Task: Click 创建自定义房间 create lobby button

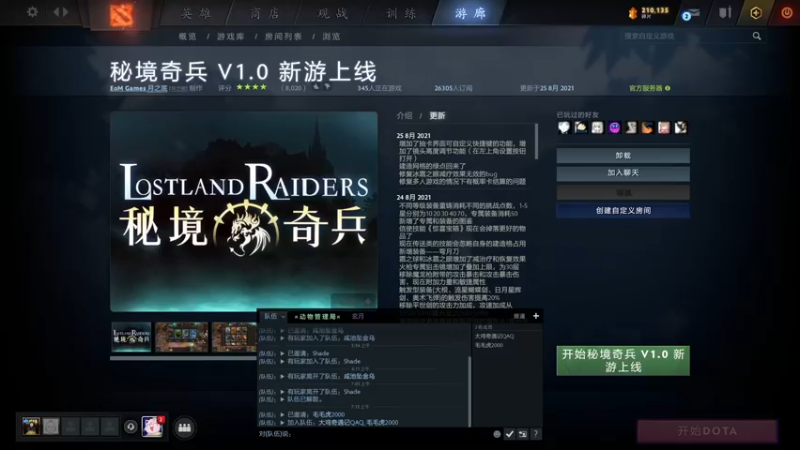Action: point(623,210)
